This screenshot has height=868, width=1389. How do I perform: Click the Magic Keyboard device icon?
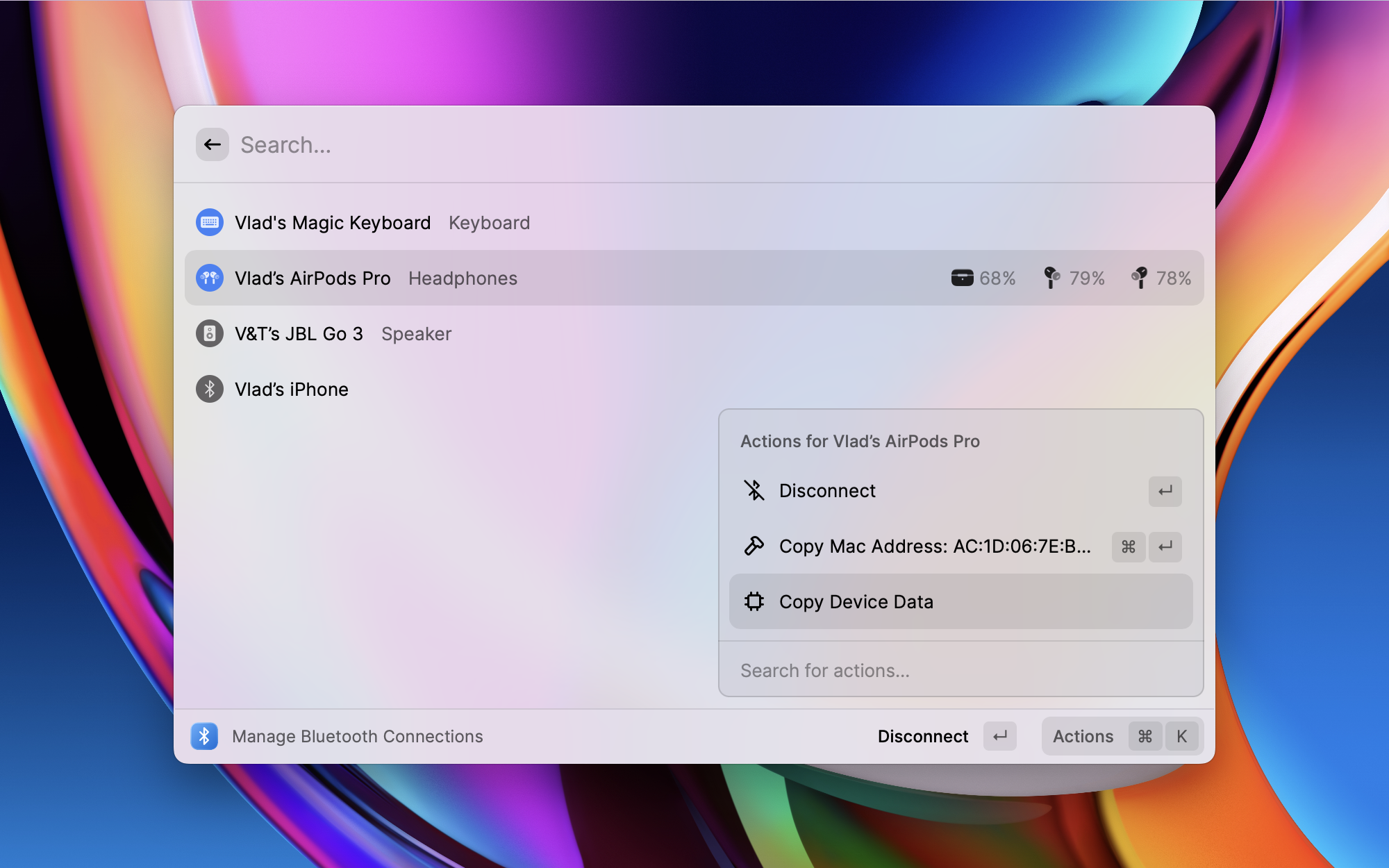click(x=210, y=222)
